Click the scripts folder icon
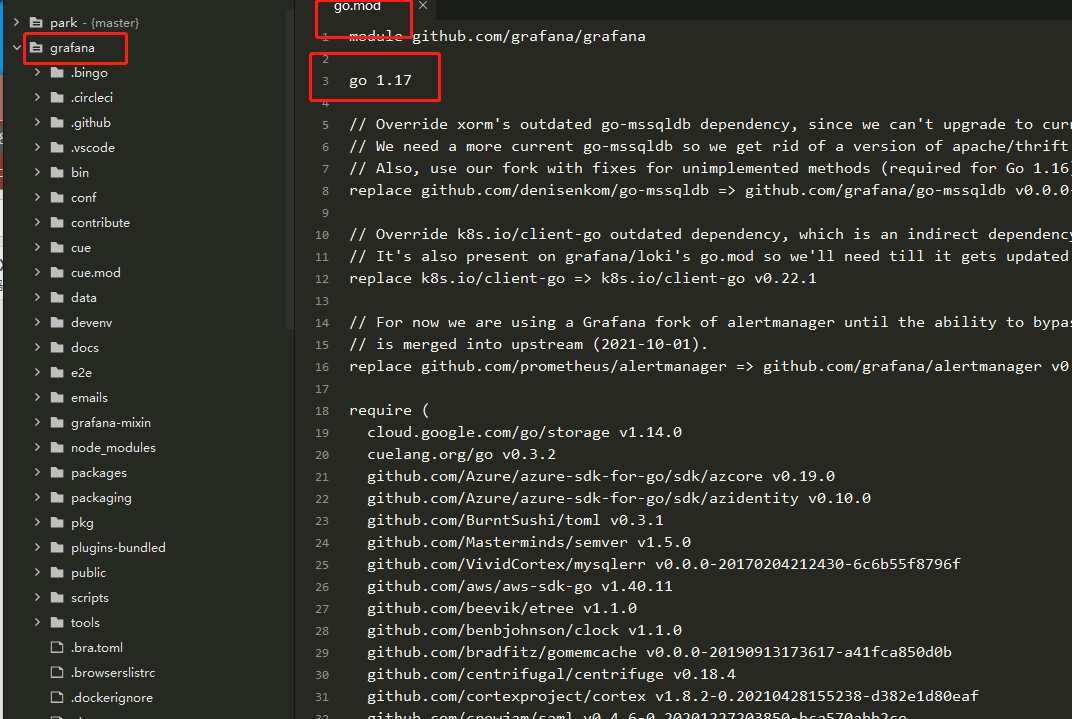 click(x=57, y=597)
